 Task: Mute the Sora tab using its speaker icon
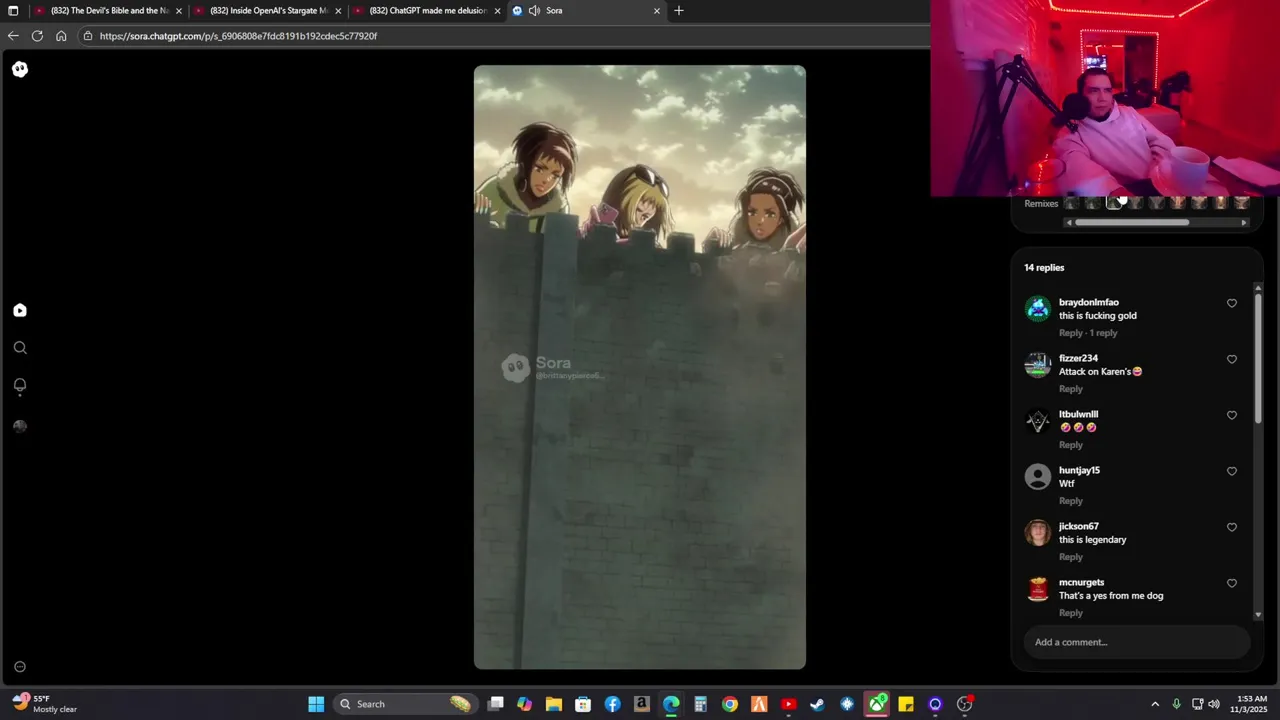click(534, 11)
